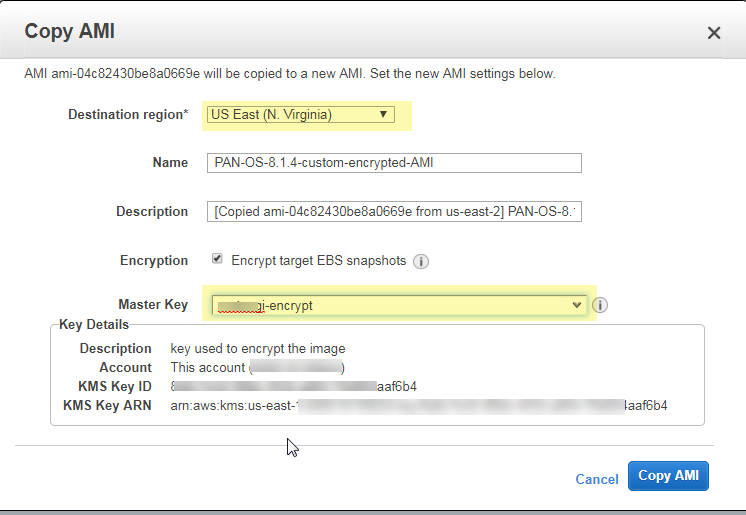Open the Destination region dropdown
746x515 pixels.
(299, 114)
